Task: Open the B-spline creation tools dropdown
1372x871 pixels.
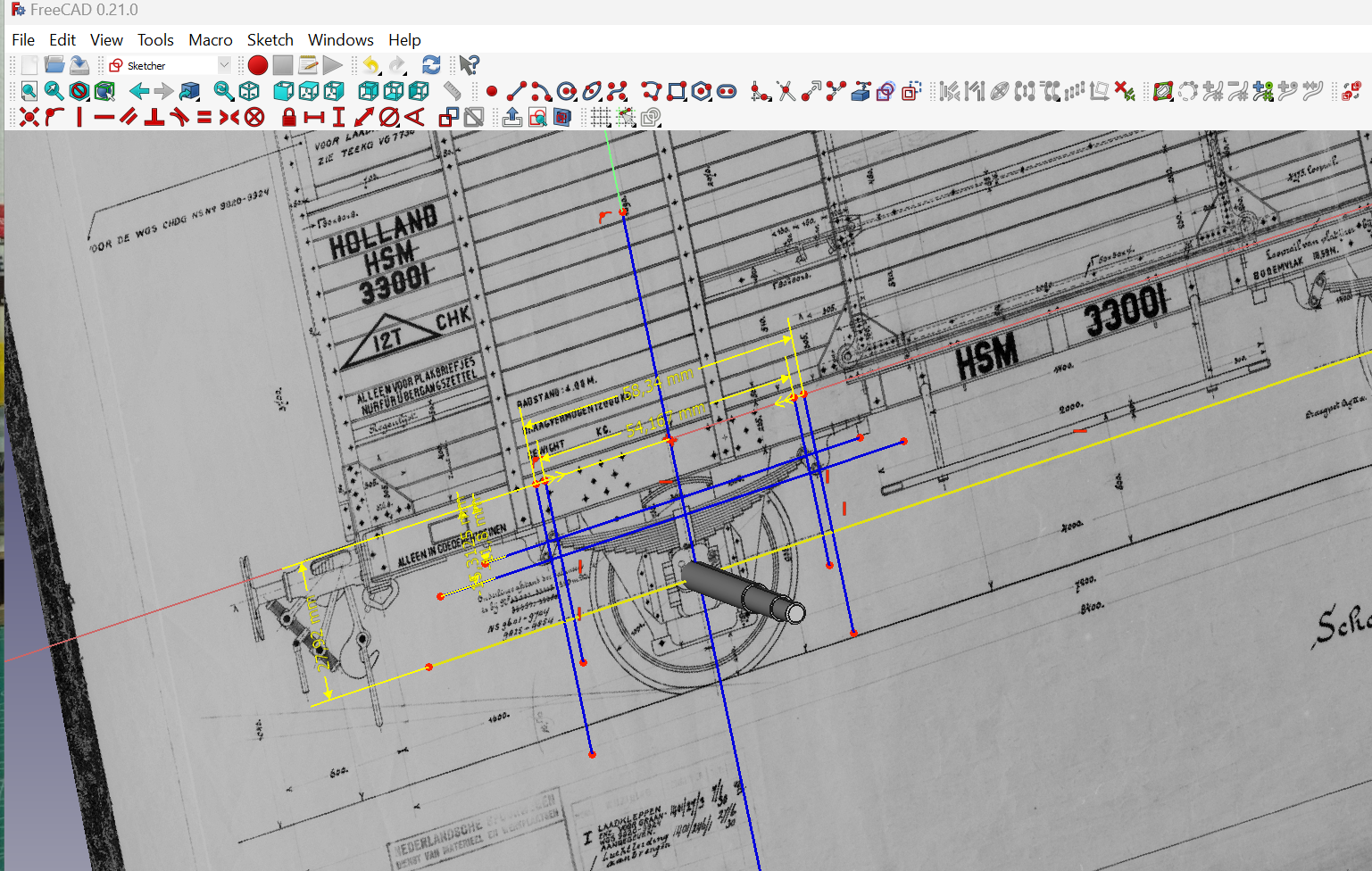Action: 617,91
